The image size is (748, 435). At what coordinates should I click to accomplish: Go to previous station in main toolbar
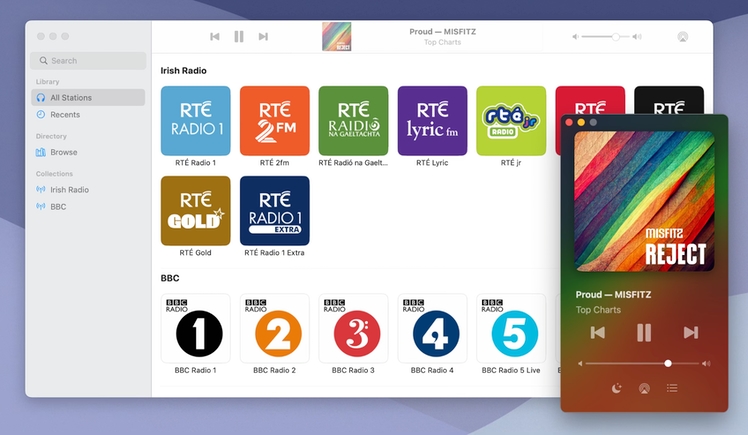[215, 37]
